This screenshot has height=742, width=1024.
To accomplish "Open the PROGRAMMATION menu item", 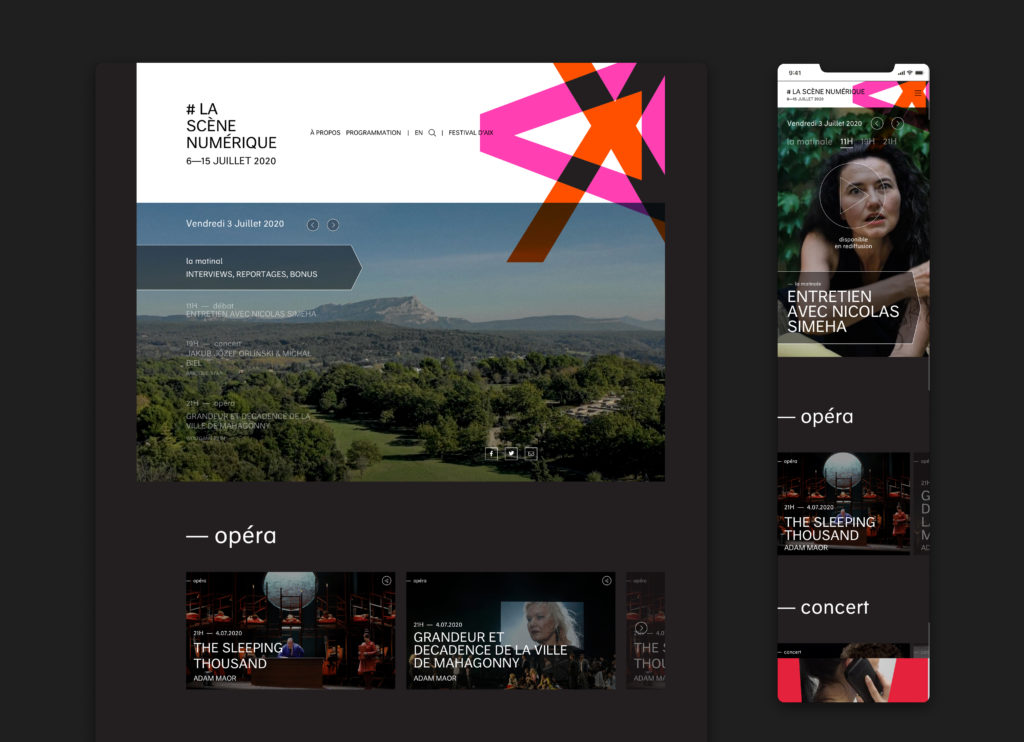I will [375, 133].
